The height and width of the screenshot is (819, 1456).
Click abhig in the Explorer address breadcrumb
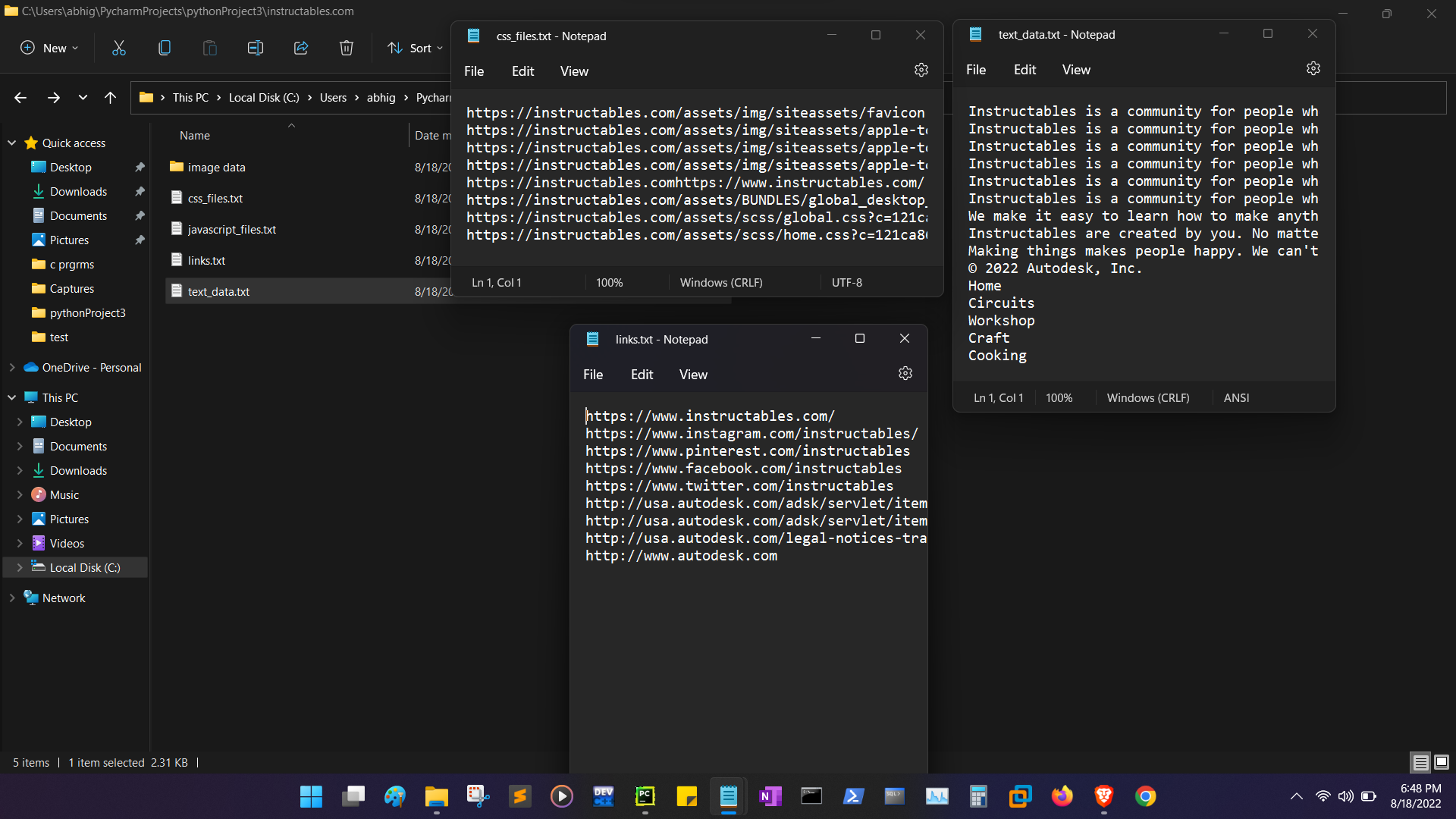[x=381, y=97]
